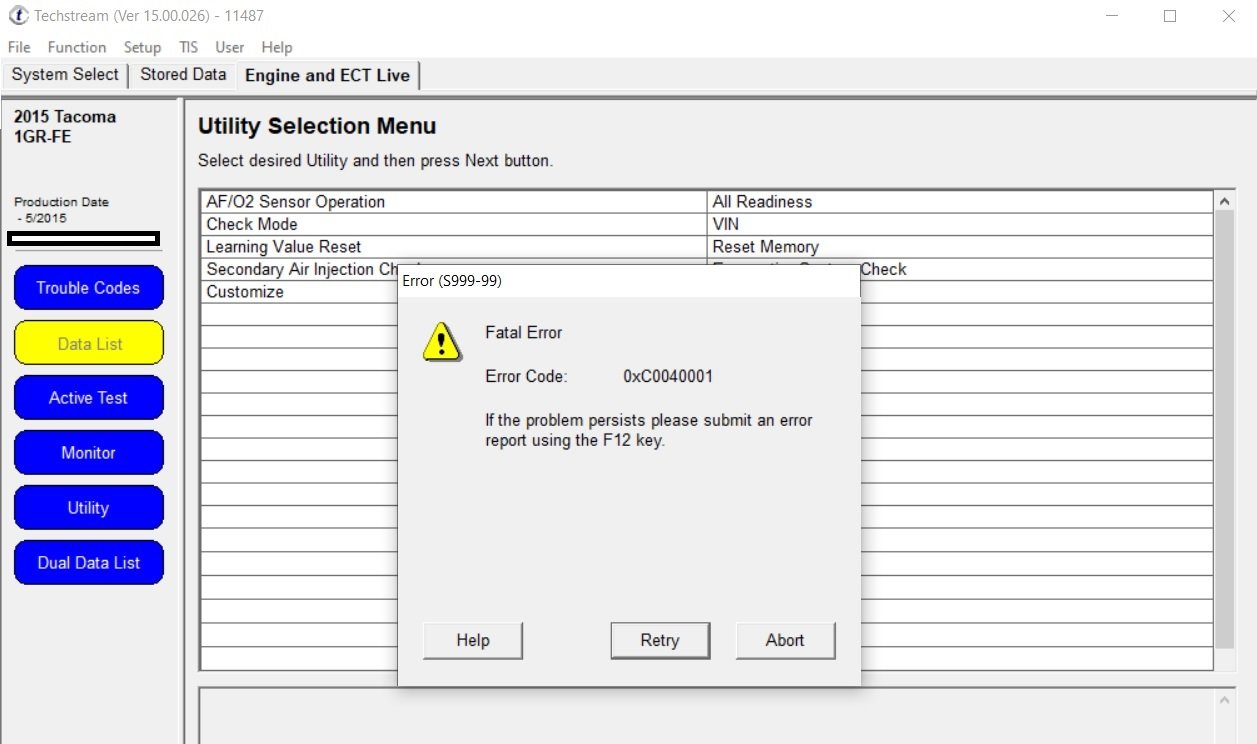Open the Active Test function
1257x744 pixels.
point(88,398)
